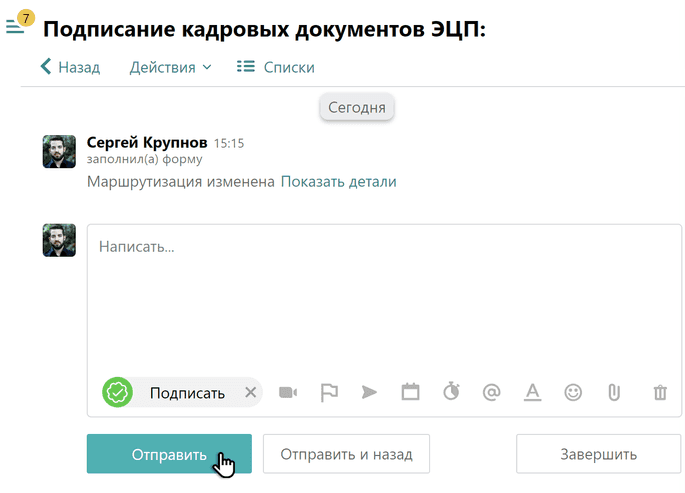
Task: Insert a mention with the @ icon
Action: 491,393
